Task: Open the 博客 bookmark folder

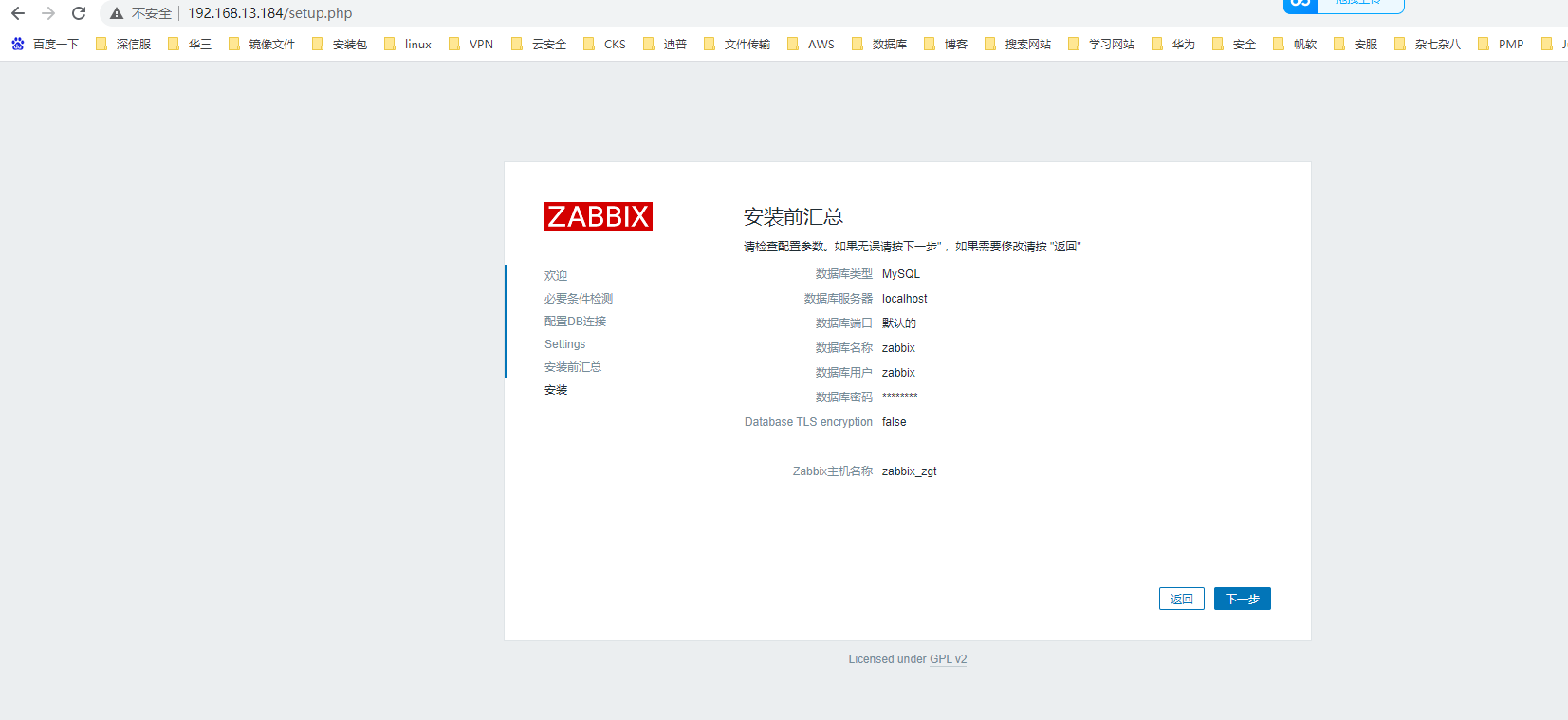Action: (946, 44)
